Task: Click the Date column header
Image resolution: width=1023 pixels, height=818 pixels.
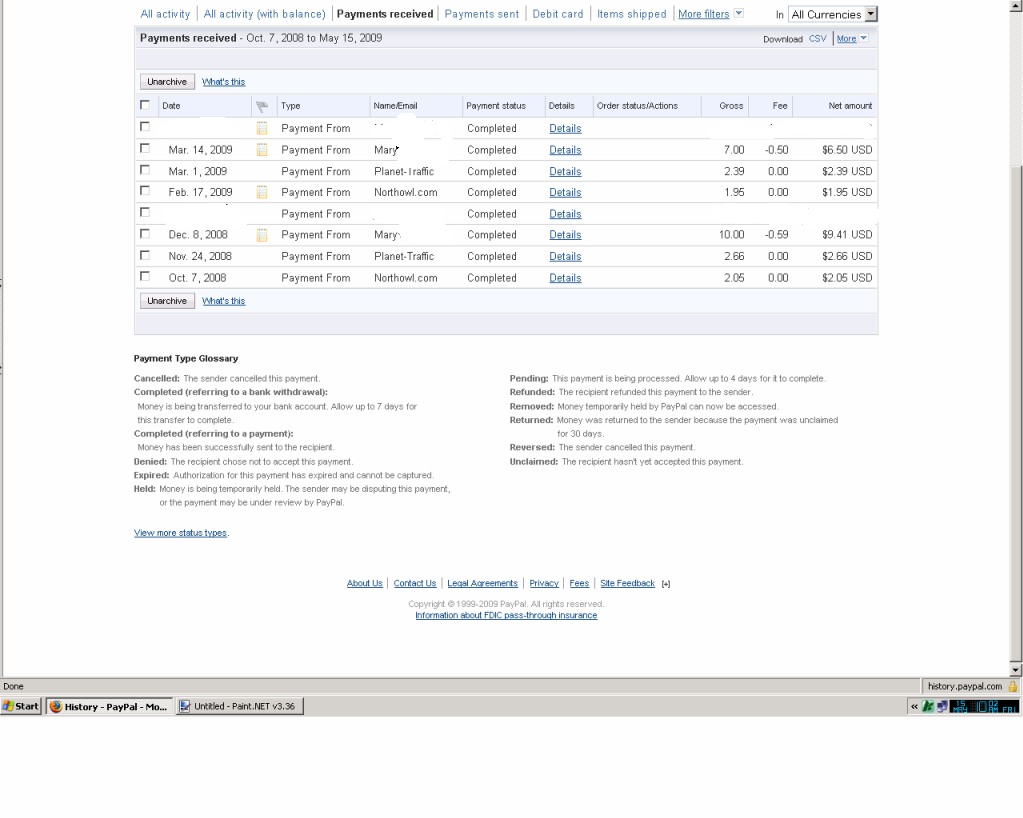Action: click(x=171, y=106)
